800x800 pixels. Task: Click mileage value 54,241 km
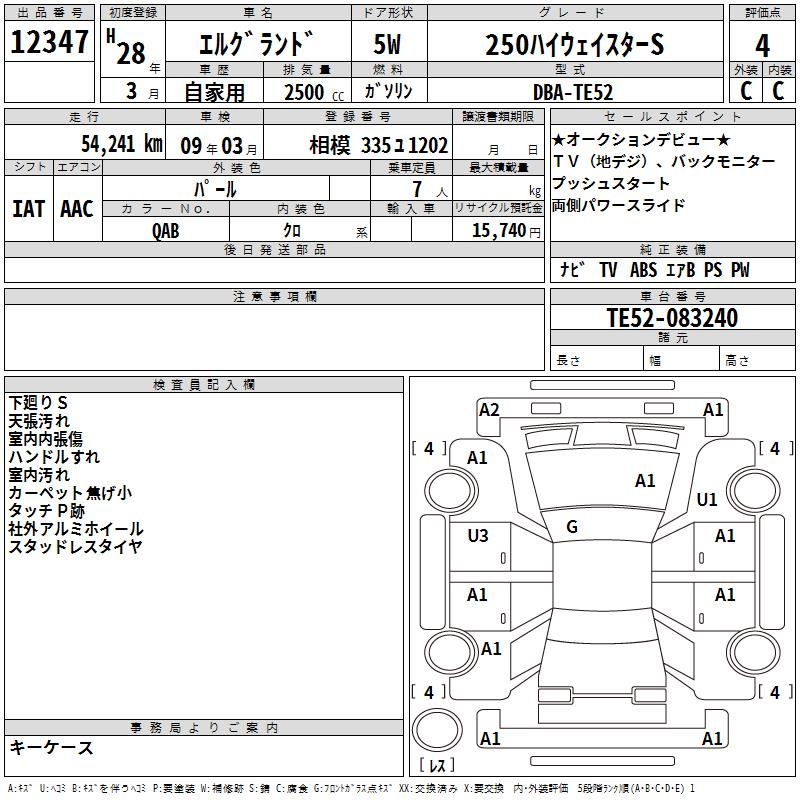122,144
